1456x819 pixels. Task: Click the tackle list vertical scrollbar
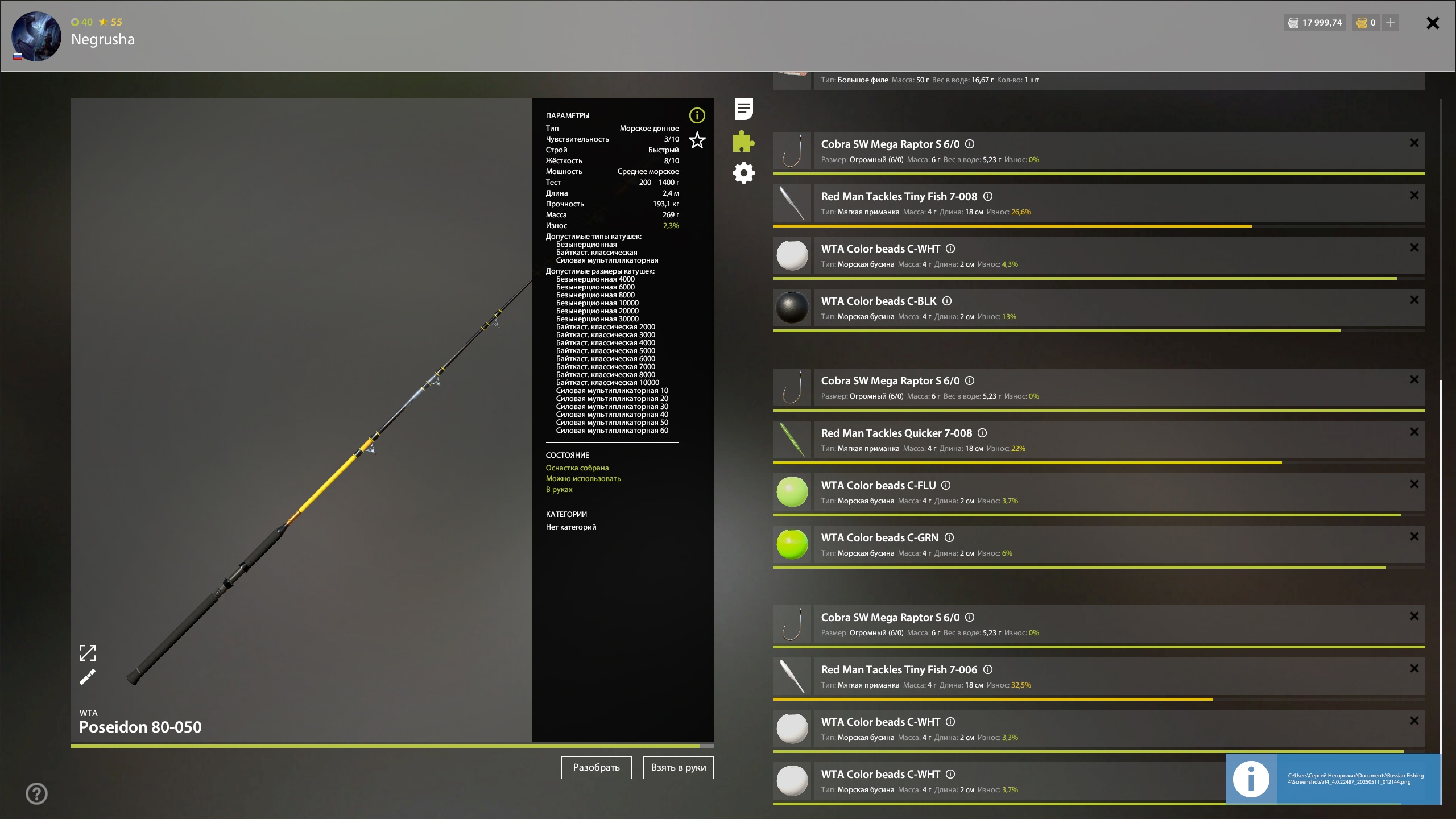click(1441, 591)
